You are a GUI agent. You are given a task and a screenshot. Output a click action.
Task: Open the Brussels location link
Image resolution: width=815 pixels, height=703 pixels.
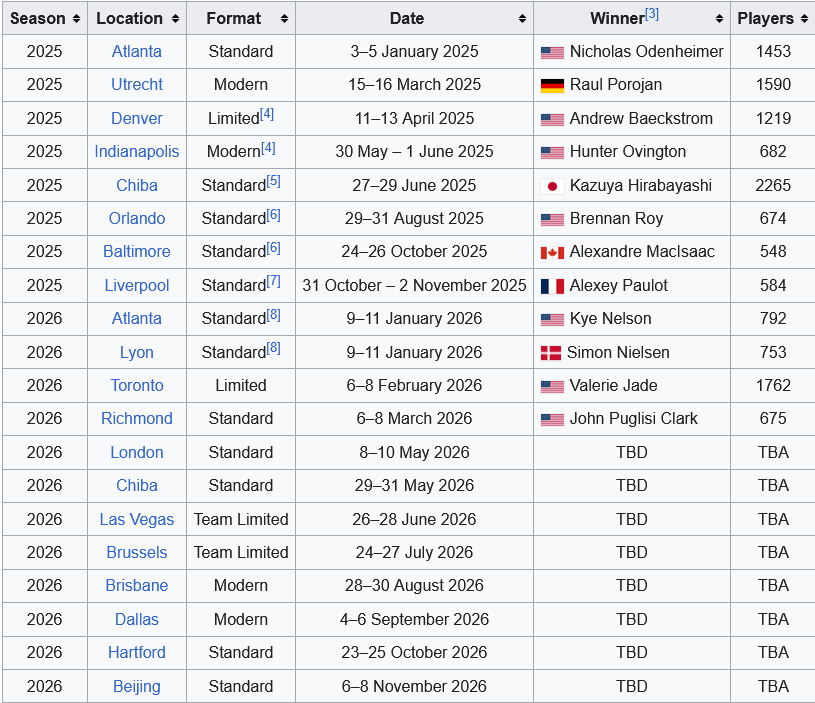point(137,552)
